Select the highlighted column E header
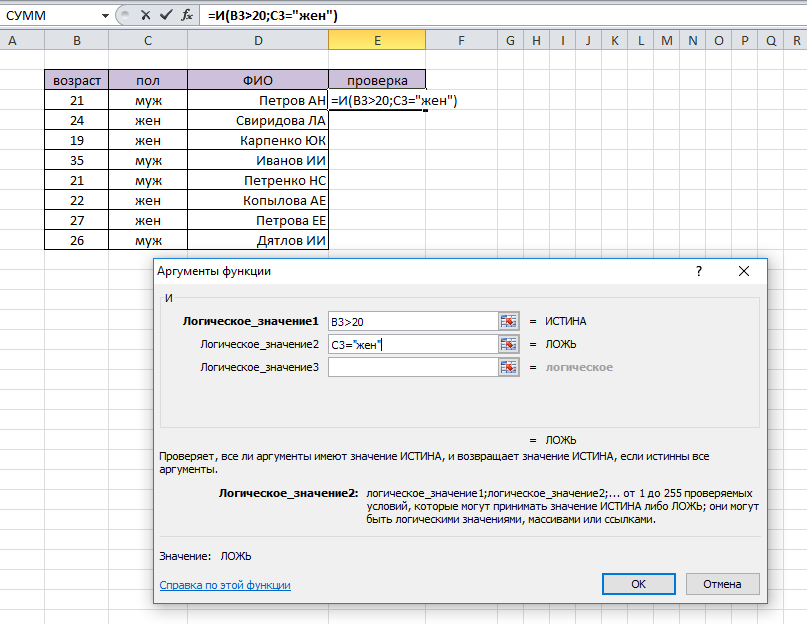Screen dimensions: 807x624 tap(377, 40)
